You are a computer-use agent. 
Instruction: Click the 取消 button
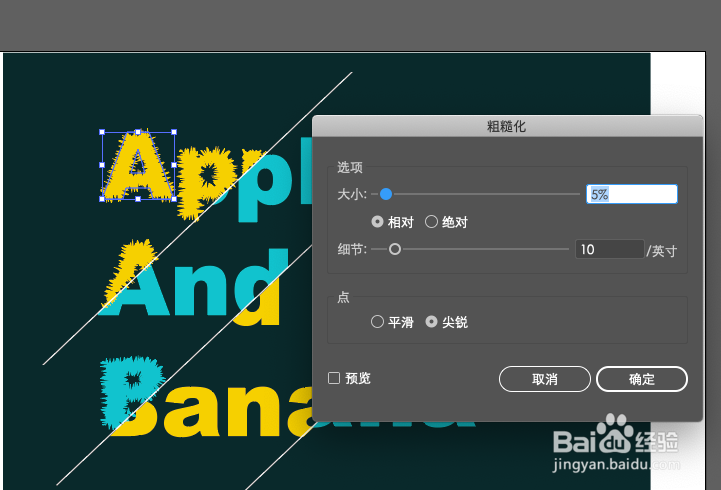545,379
